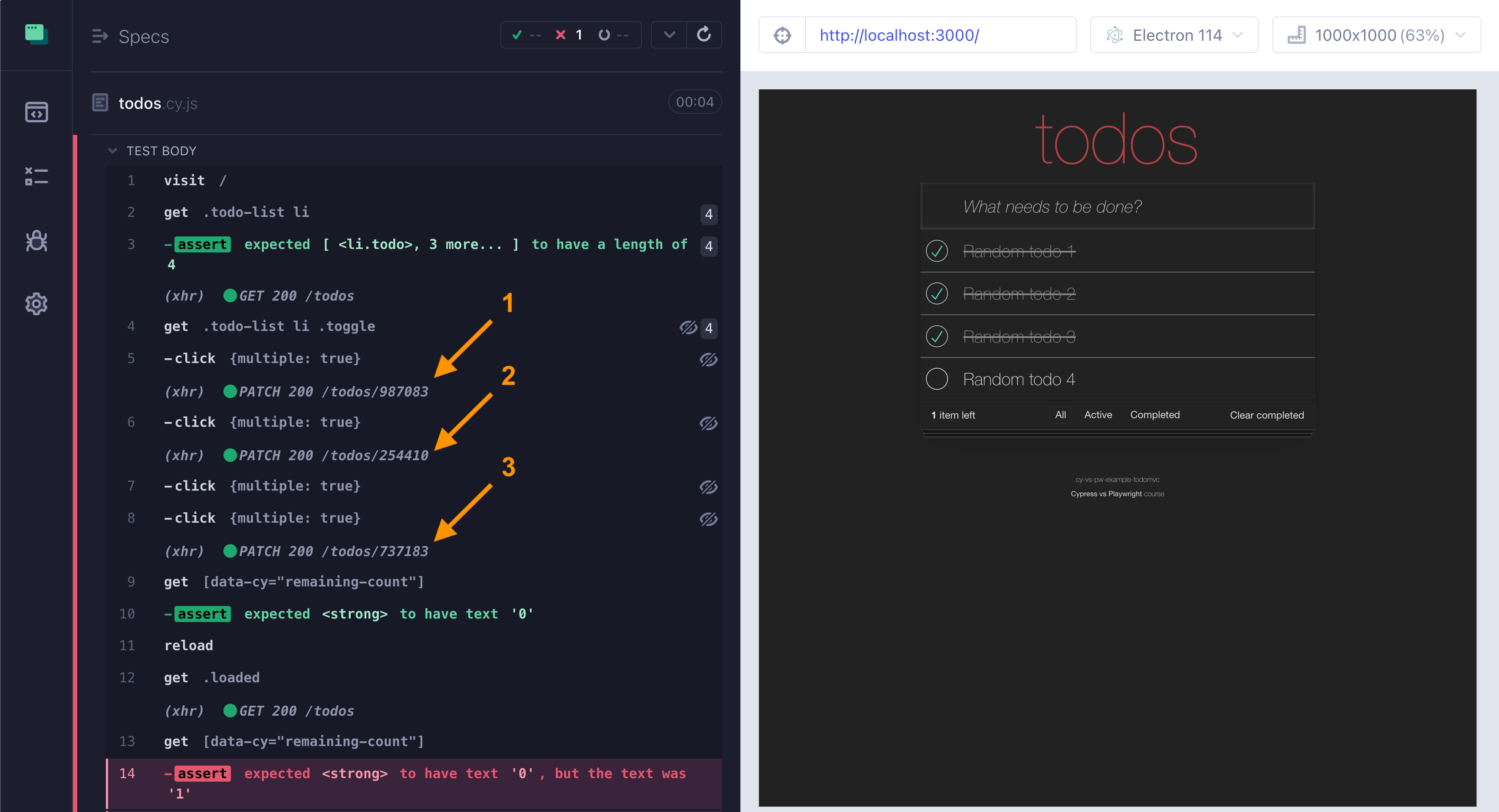Open the Cypress vs Playwright link
The height and width of the screenshot is (812, 1499).
point(1106,494)
